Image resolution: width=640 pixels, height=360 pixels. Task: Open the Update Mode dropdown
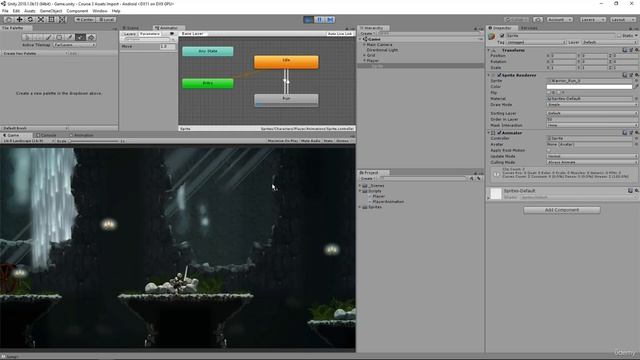tap(592, 156)
